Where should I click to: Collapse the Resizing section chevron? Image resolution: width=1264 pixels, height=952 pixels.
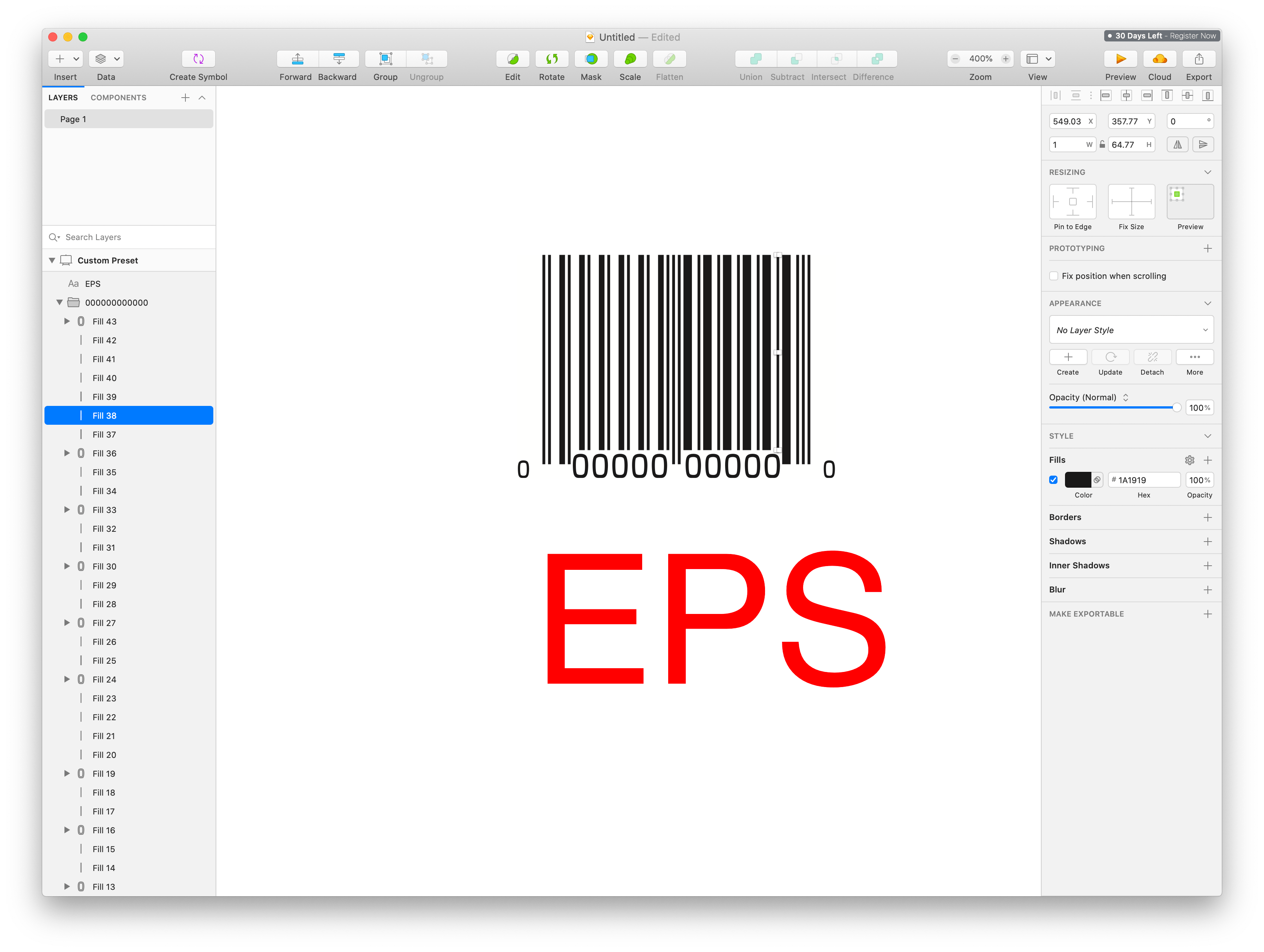click(x=1207, y=172)
